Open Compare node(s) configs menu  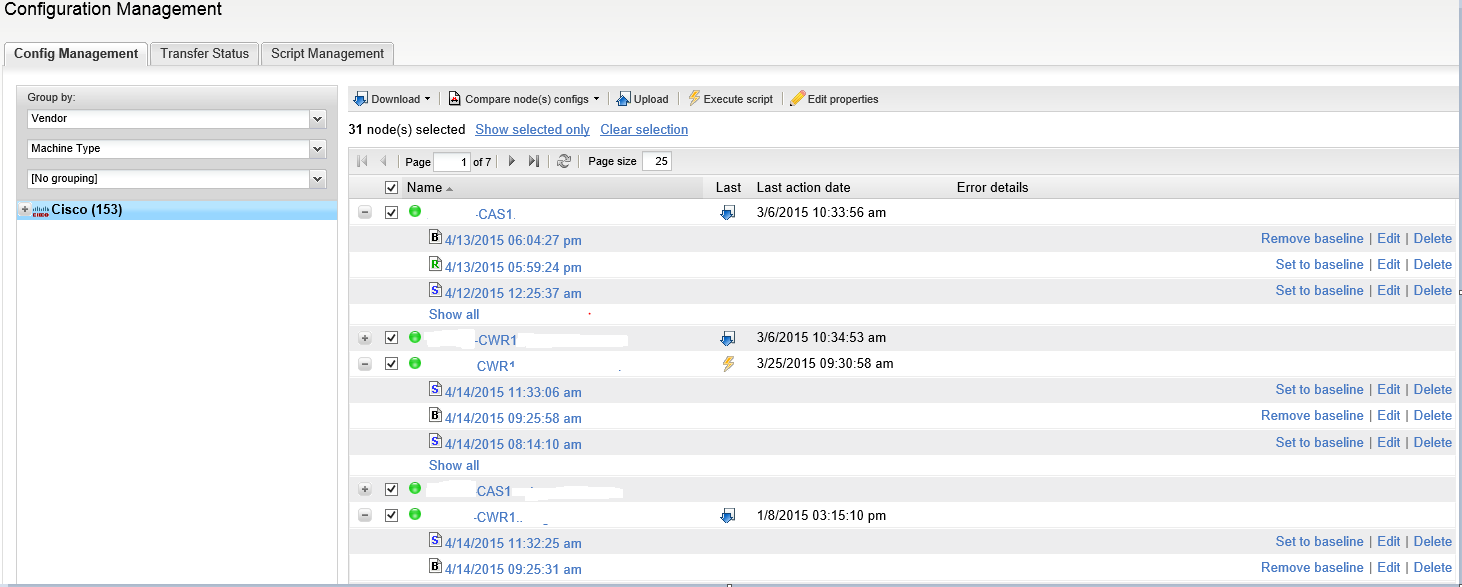tap(523, 99)
